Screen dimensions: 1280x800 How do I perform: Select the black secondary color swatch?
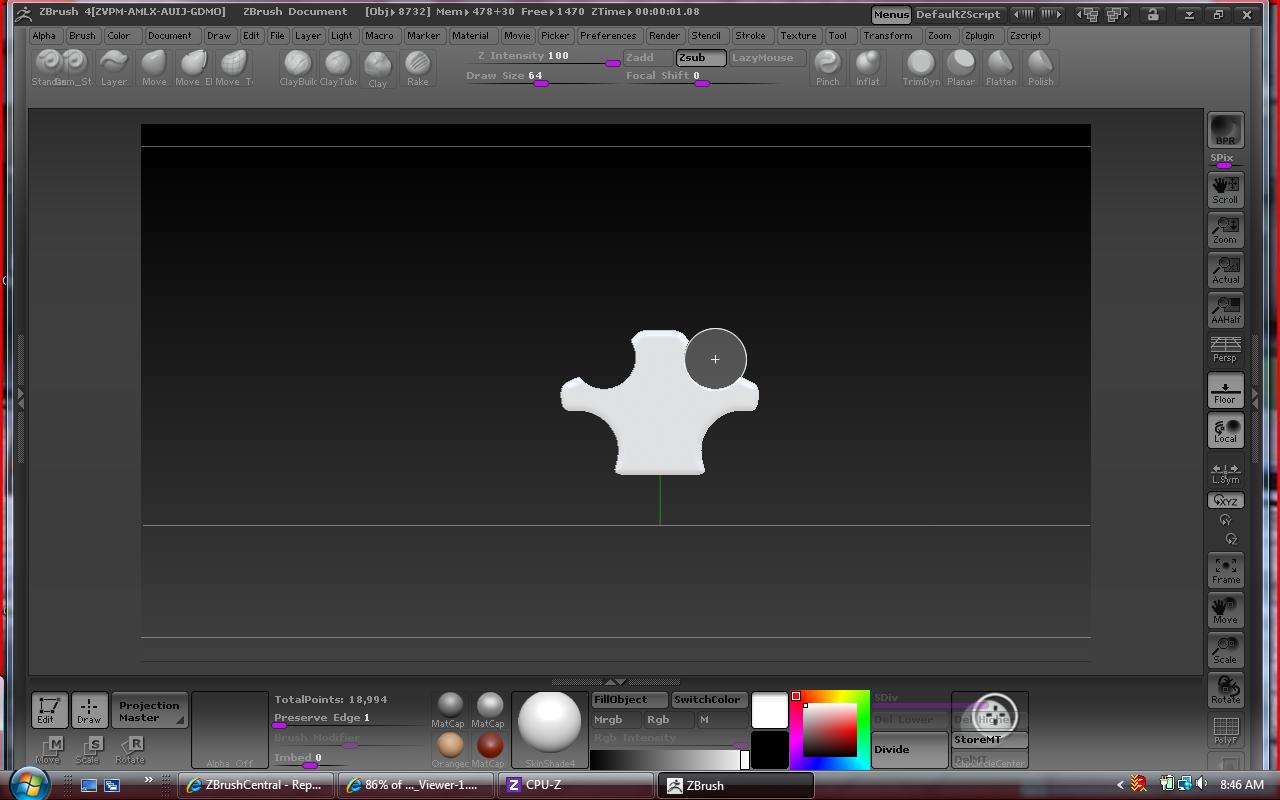(770, 750)
